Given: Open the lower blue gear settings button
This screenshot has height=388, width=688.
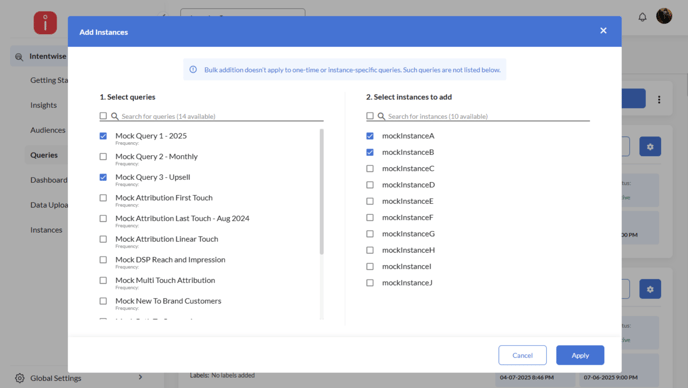Looking at the screenshot, I should click(650, 289).
